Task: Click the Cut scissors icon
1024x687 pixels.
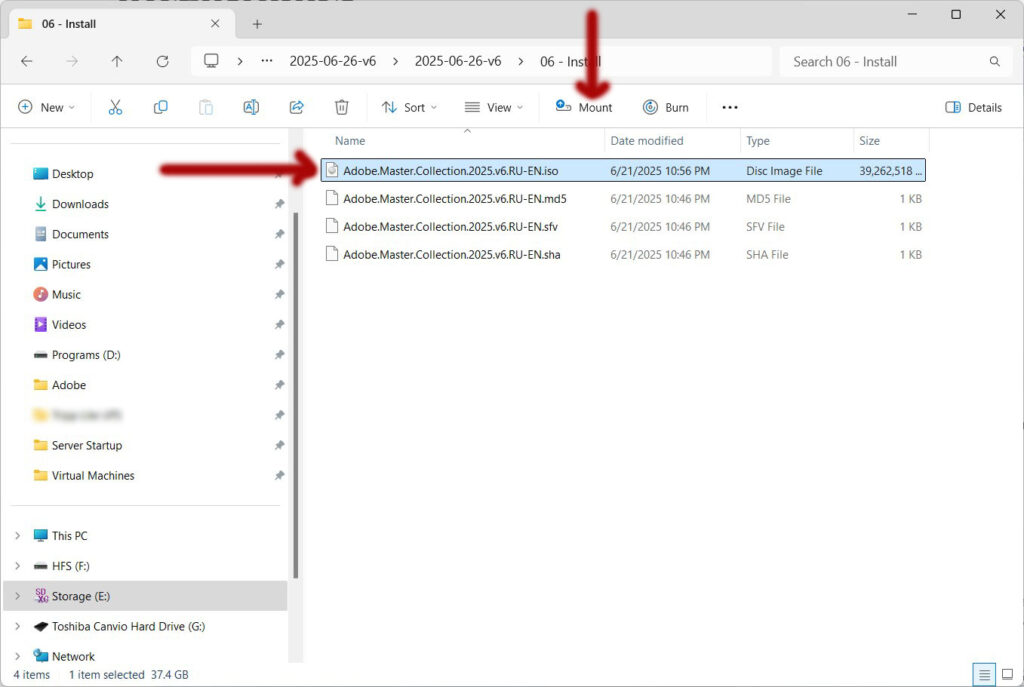Action: [115, 107]
